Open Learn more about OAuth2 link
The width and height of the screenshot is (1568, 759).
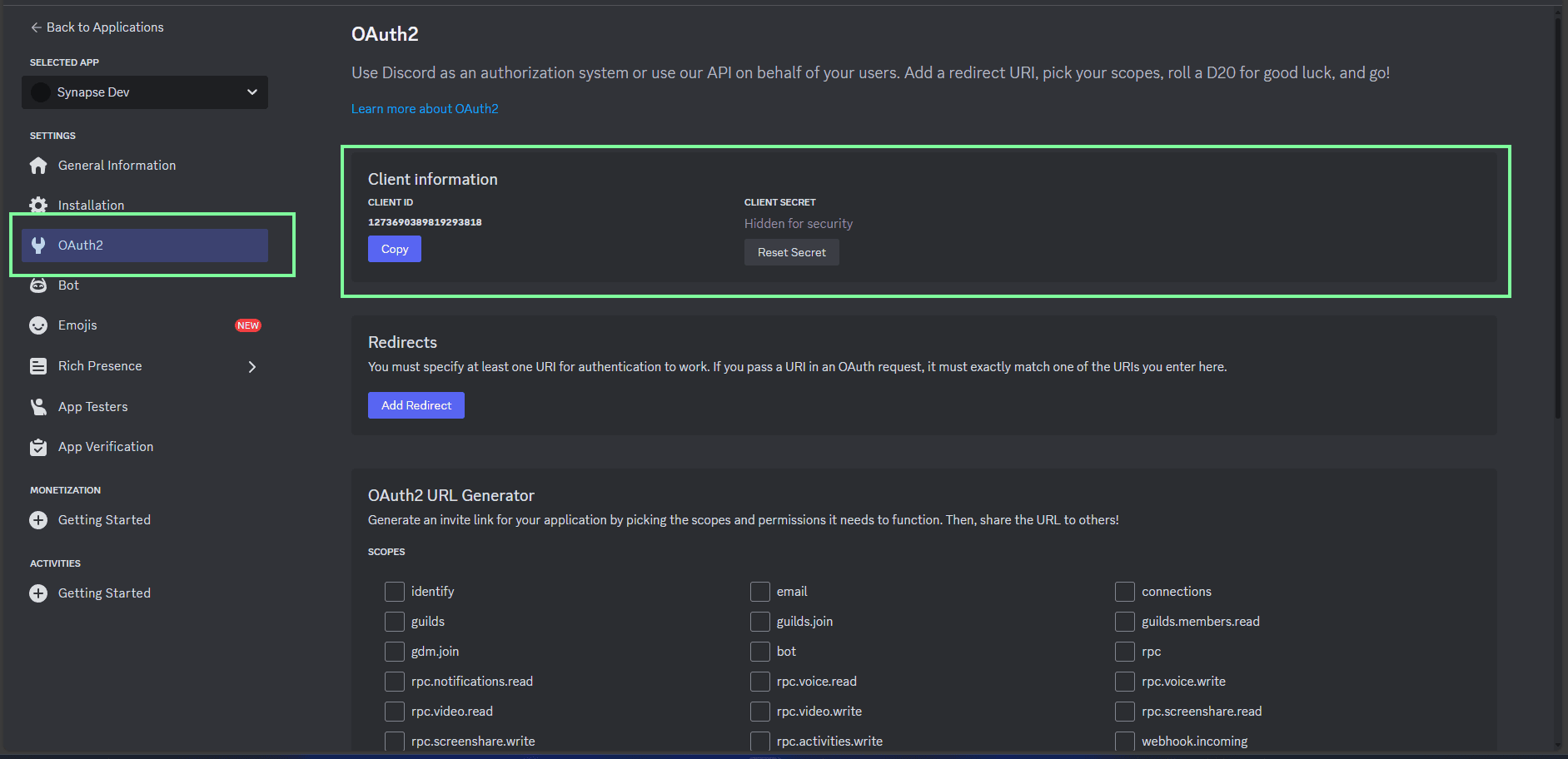tap(425, 109)
